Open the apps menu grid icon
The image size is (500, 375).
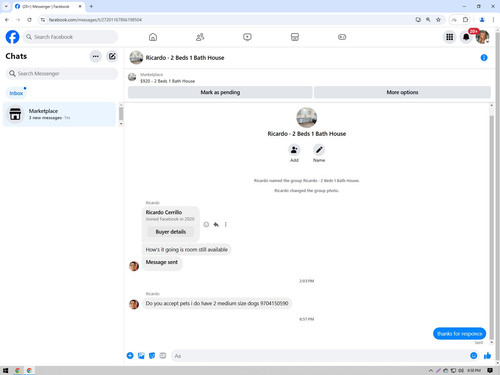[x=450, y=37]
